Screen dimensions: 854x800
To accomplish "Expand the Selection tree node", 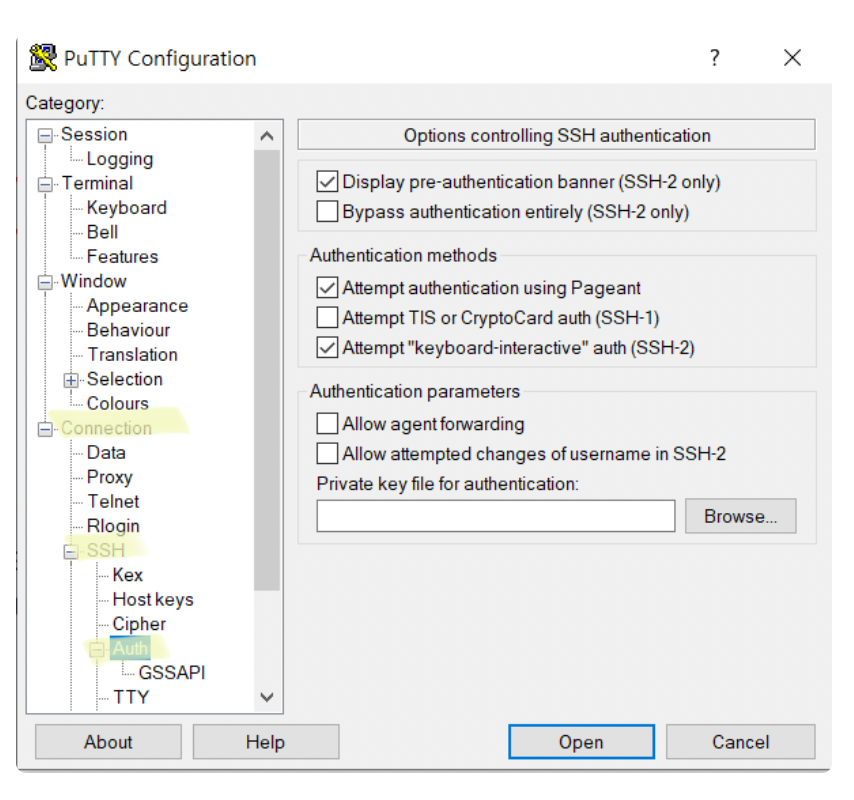I will coord(71,380).
